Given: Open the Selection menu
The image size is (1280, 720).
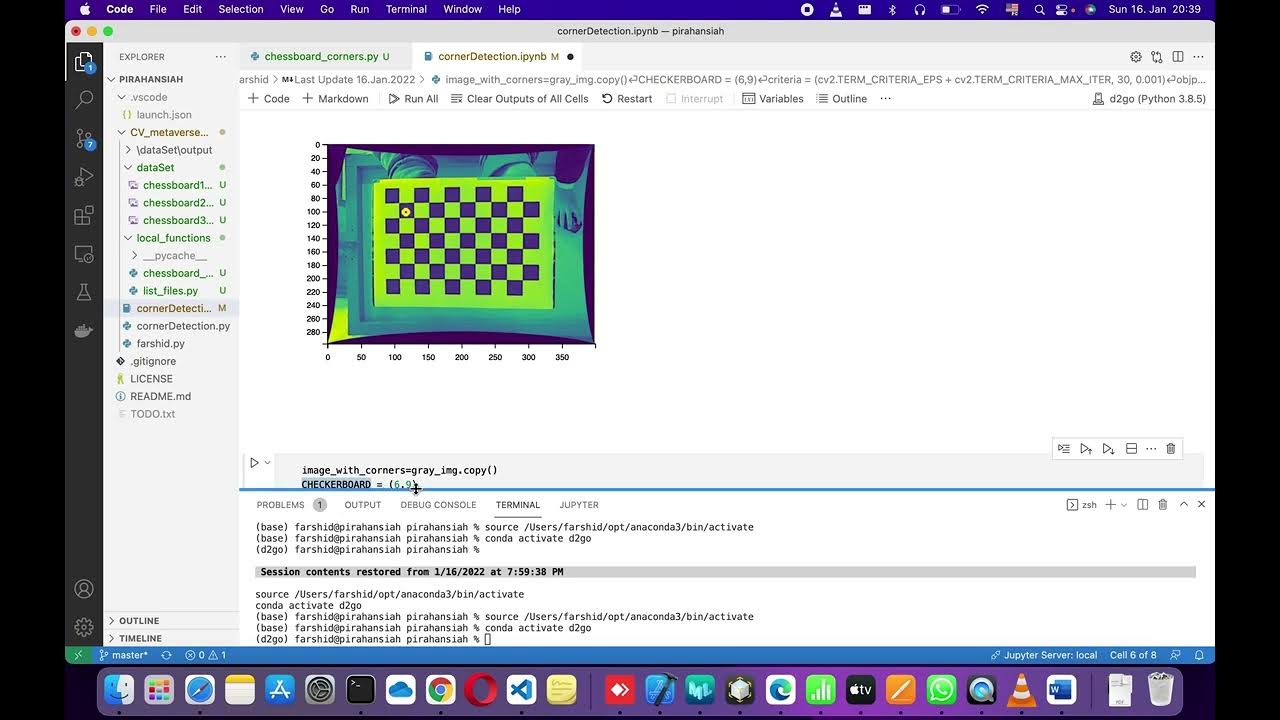Looking at the screenshot, I should tap(241, 9).
